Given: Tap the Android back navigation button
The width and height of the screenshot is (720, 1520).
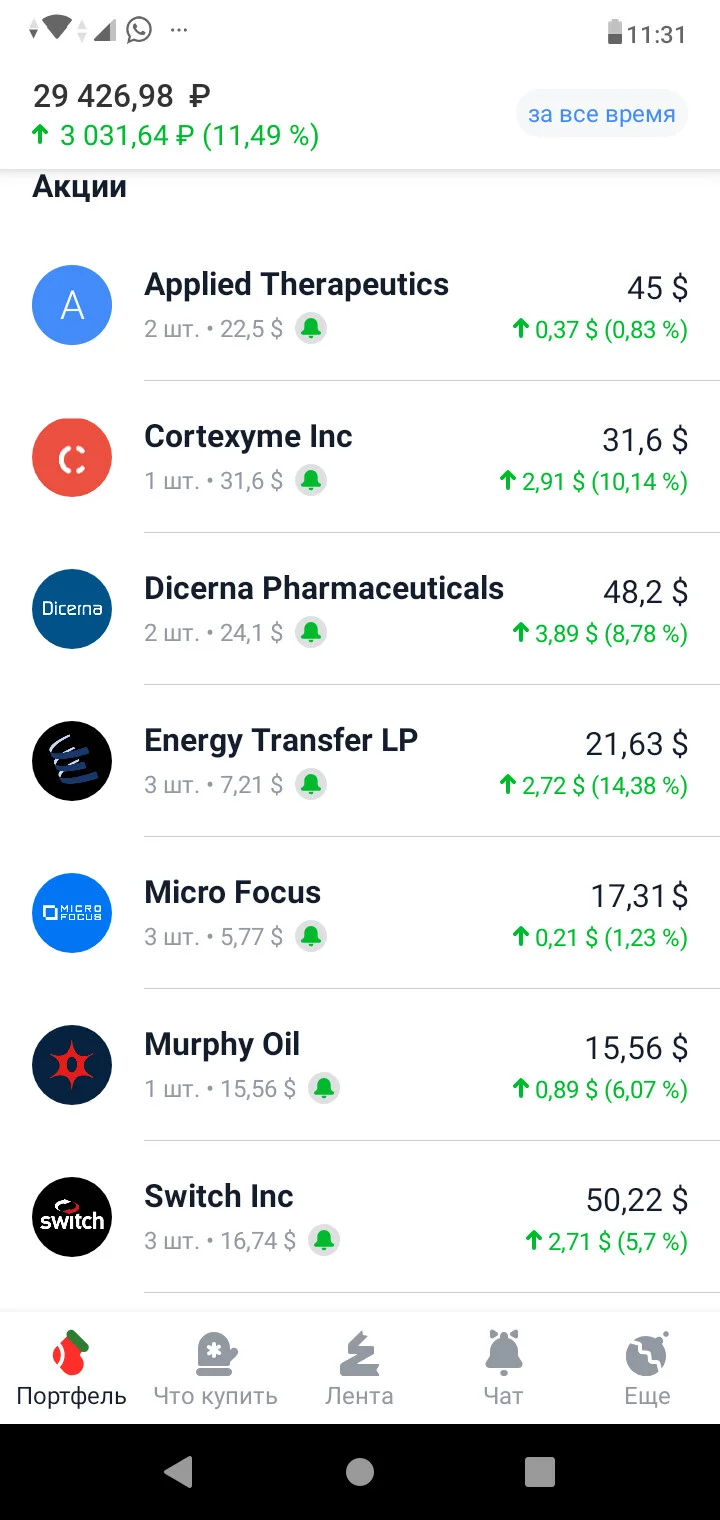Looking at the screenshot, I should tap(179, 1471).
